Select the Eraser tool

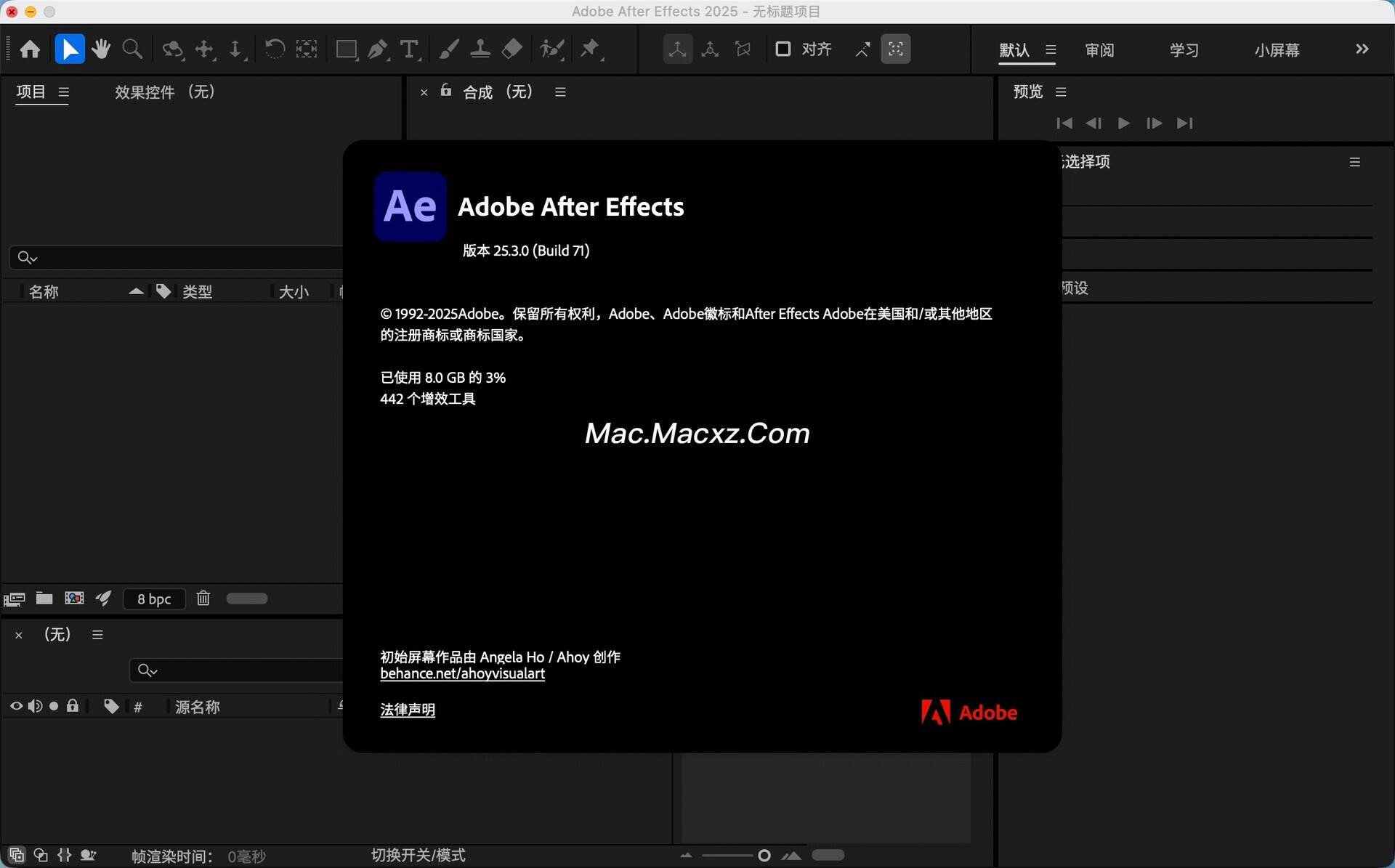click(511, 49)
